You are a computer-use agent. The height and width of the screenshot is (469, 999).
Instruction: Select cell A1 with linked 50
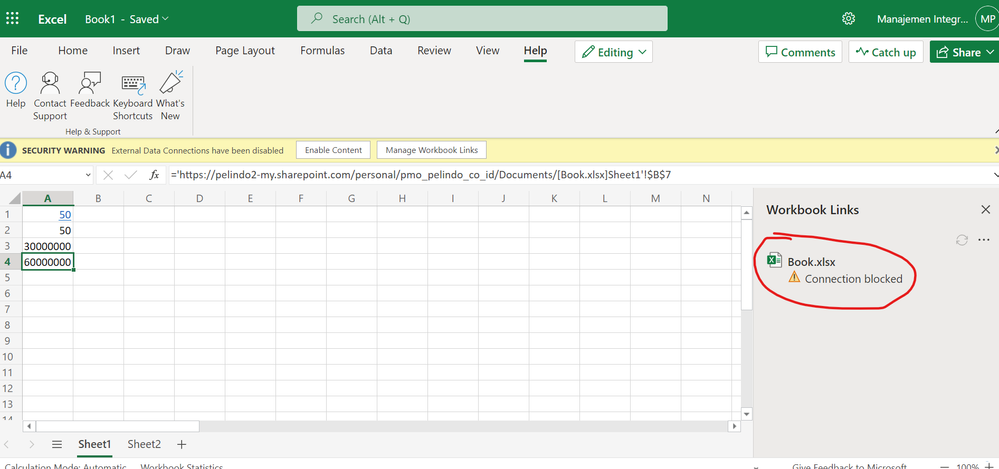[x=48, y=214]
